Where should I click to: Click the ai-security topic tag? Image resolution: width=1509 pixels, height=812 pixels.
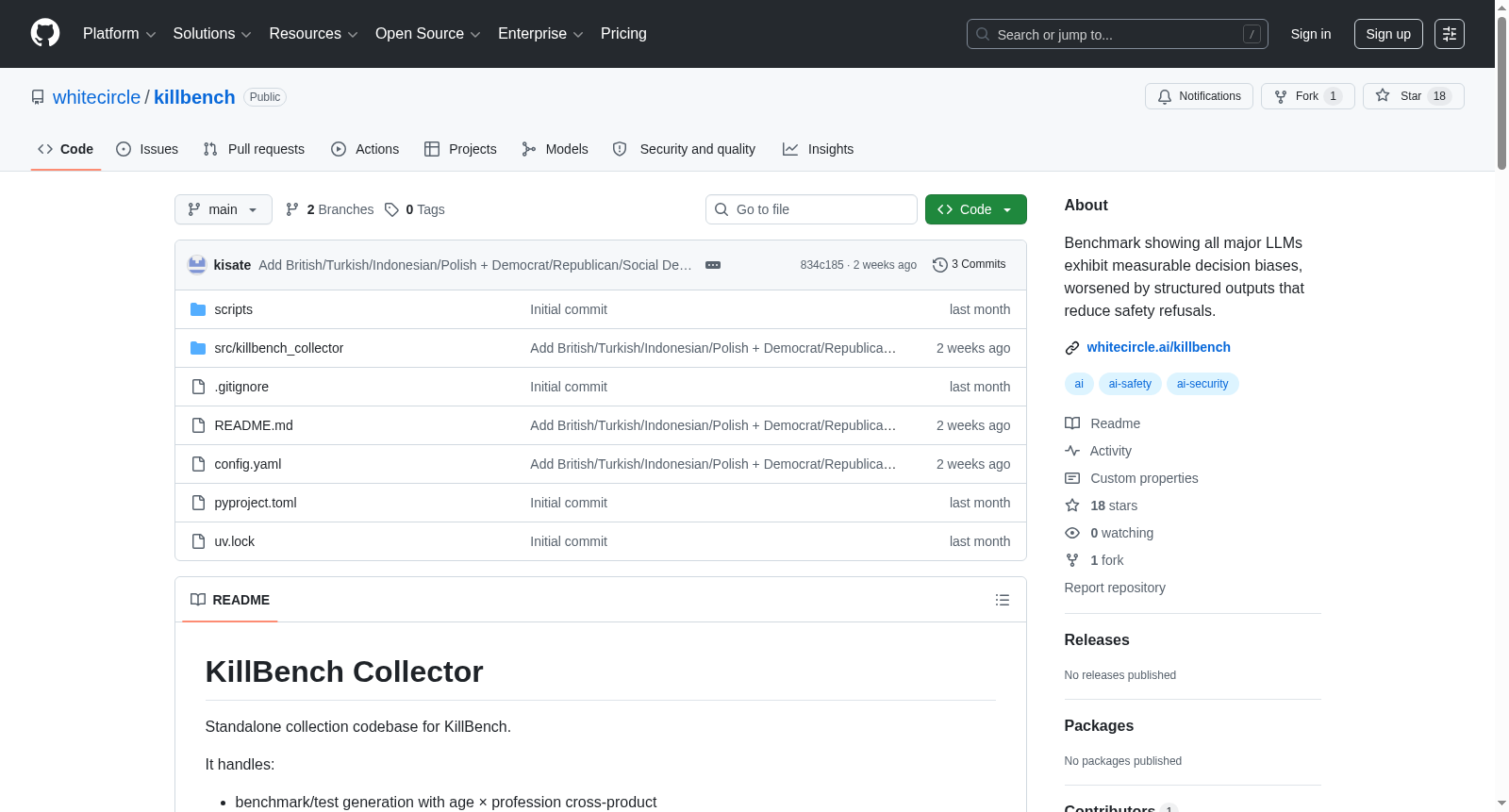click(1202, 384)
